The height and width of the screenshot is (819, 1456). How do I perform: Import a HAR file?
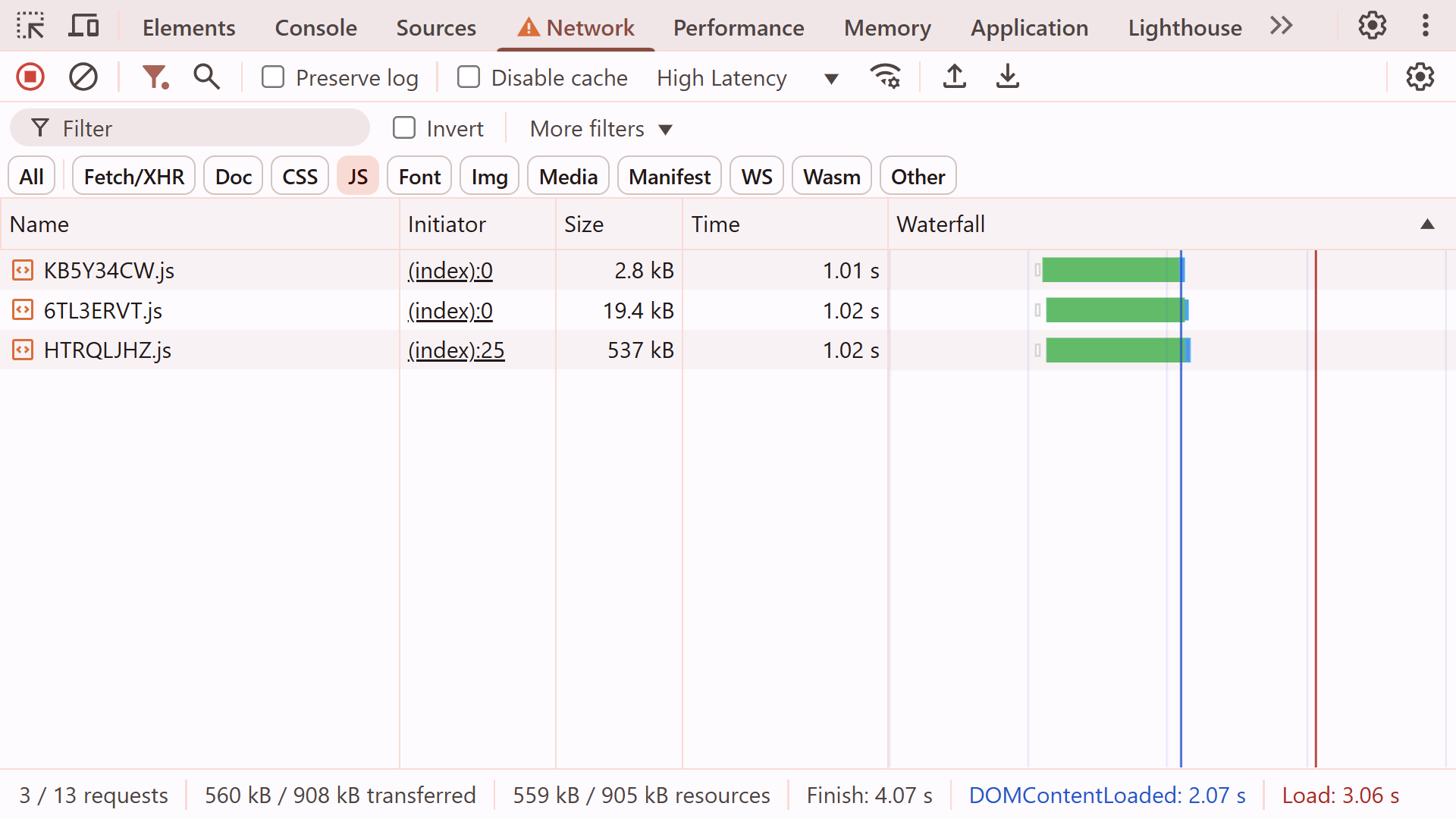(x=954, y=77)
